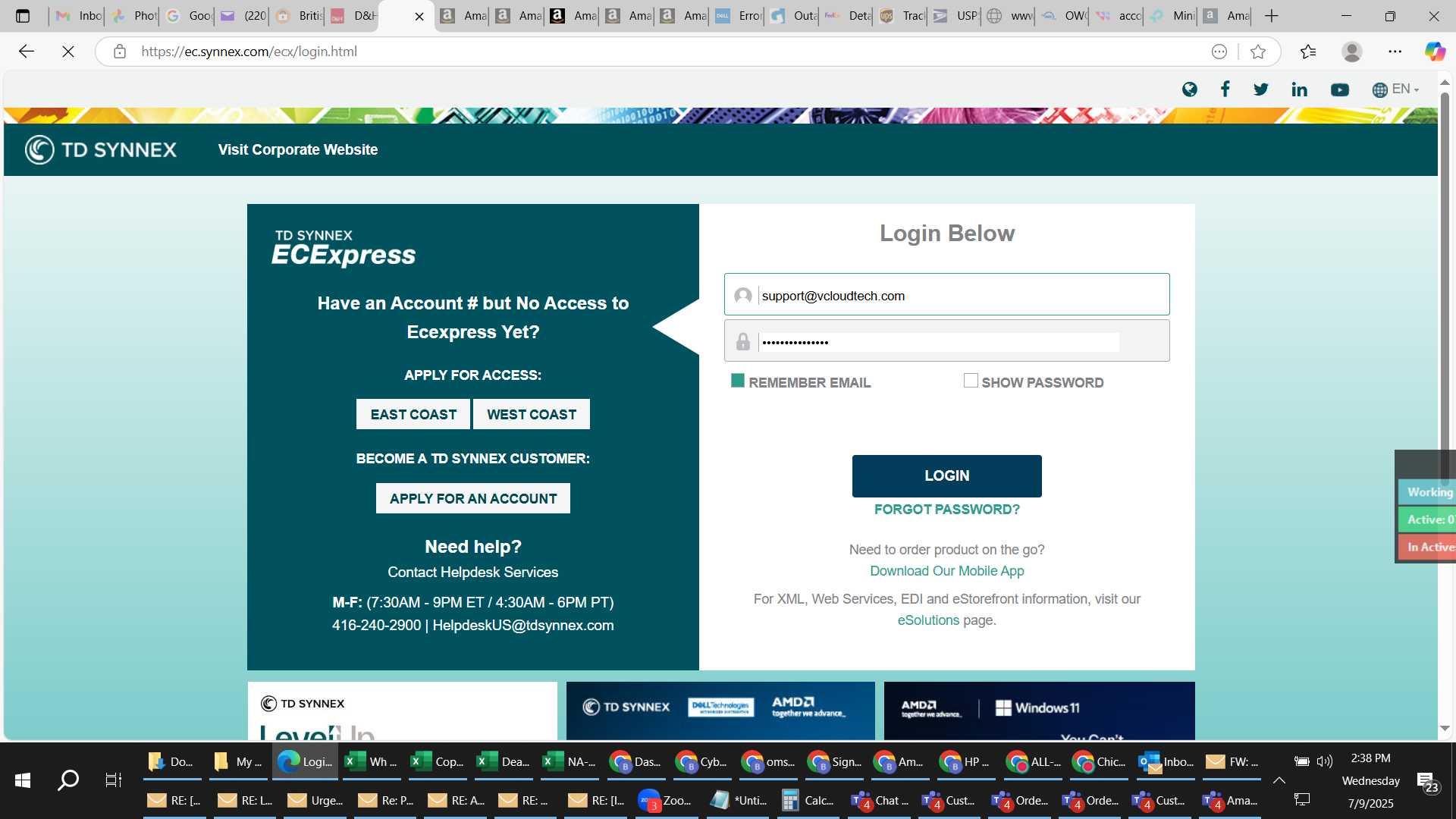Open Task View on taskbar
This screenshot has height=819, width=1456.
(113, 780)
